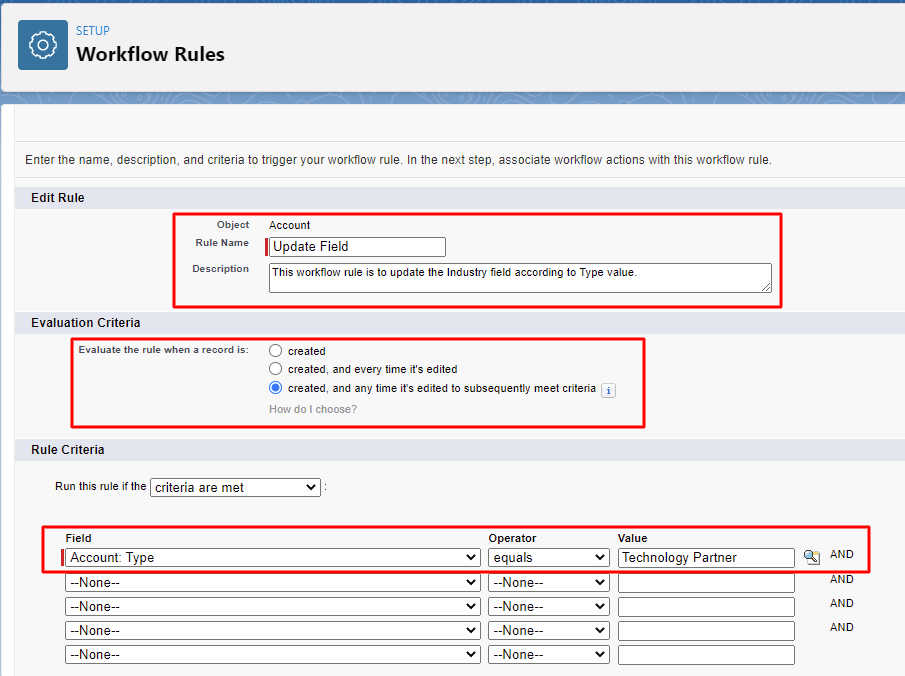Click the 'Evaluate the rule when a record is:' label
This screenshot has height=676, width=905.
point(163,350)
